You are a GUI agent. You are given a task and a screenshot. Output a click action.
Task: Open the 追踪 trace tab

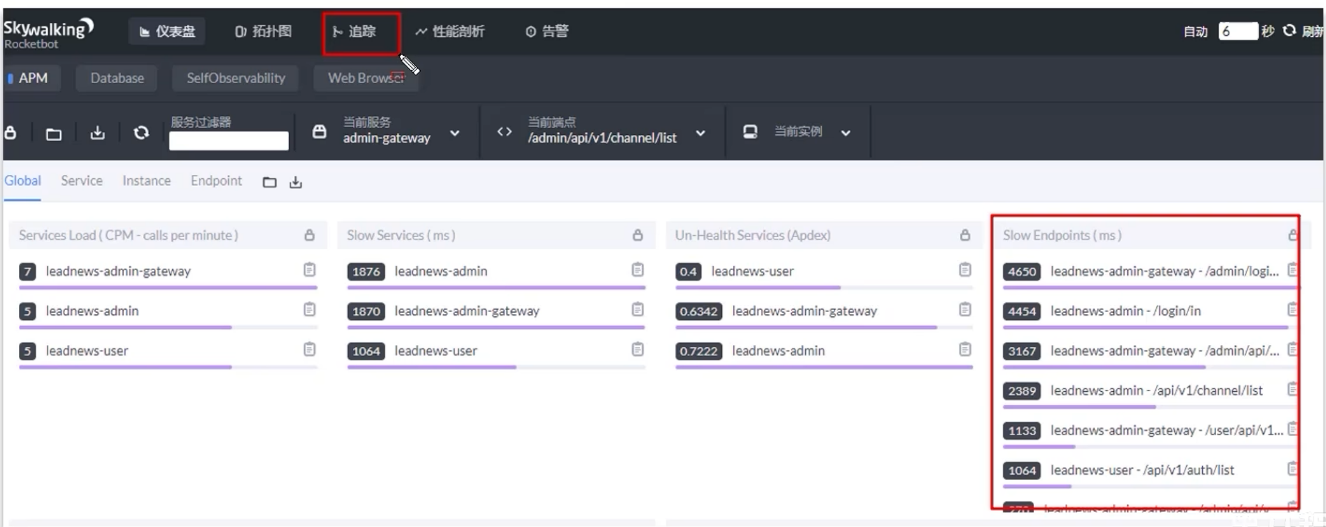pyautogui.click(x=355, y=32)
